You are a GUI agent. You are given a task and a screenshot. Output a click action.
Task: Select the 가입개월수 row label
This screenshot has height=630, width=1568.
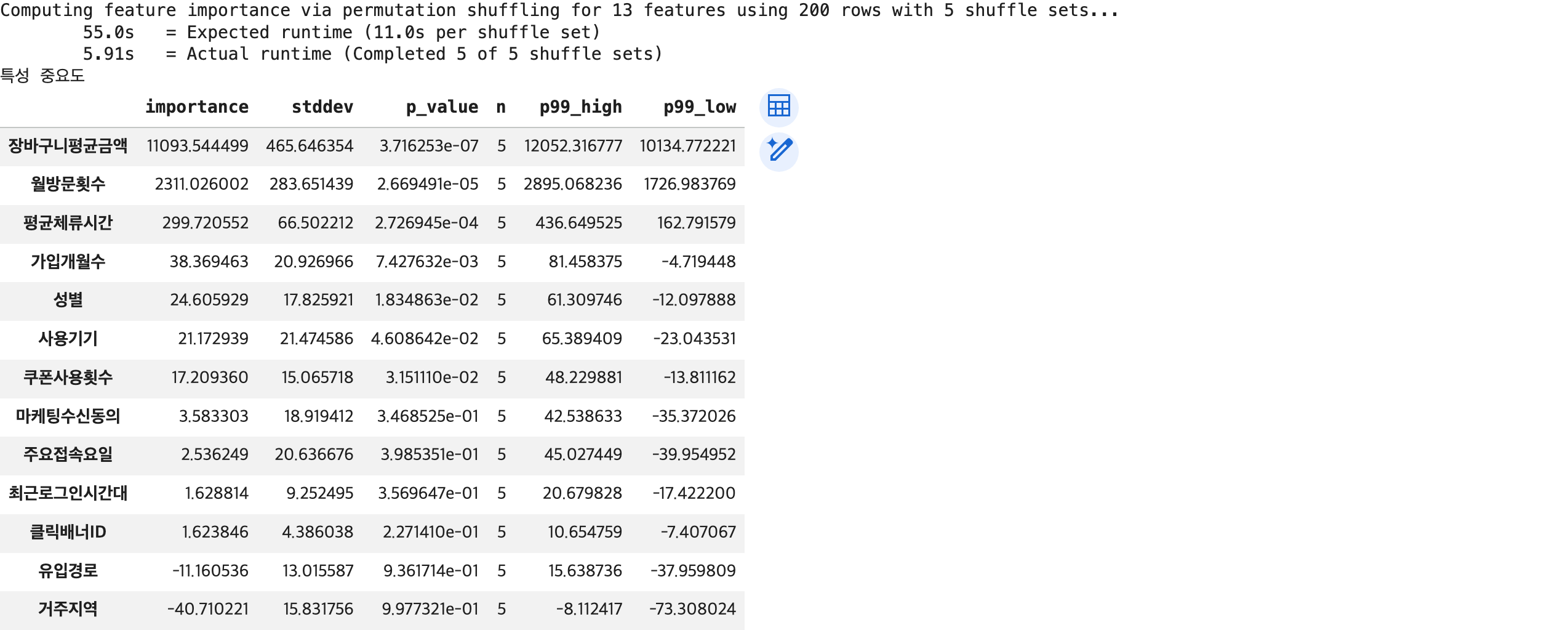coord(68,262)
